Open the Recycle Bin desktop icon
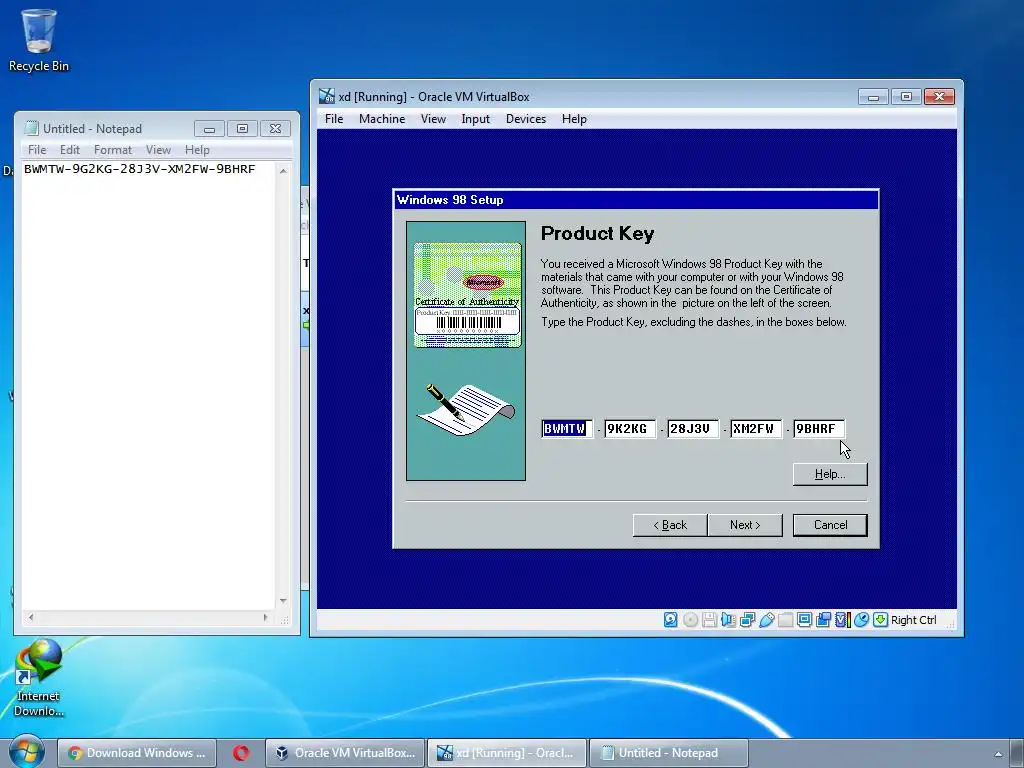The width and height of the screenshot is (1024, 768). point(39,39)
